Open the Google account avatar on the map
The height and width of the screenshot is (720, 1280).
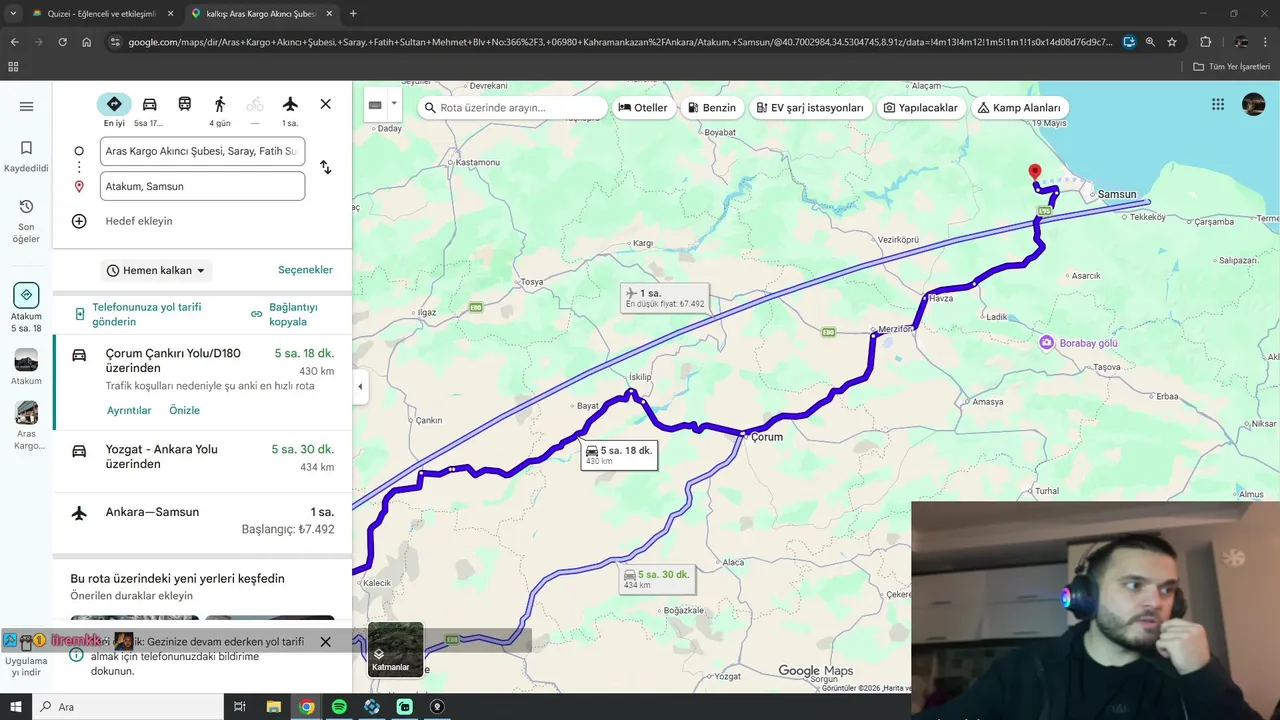pos(1253,104)
